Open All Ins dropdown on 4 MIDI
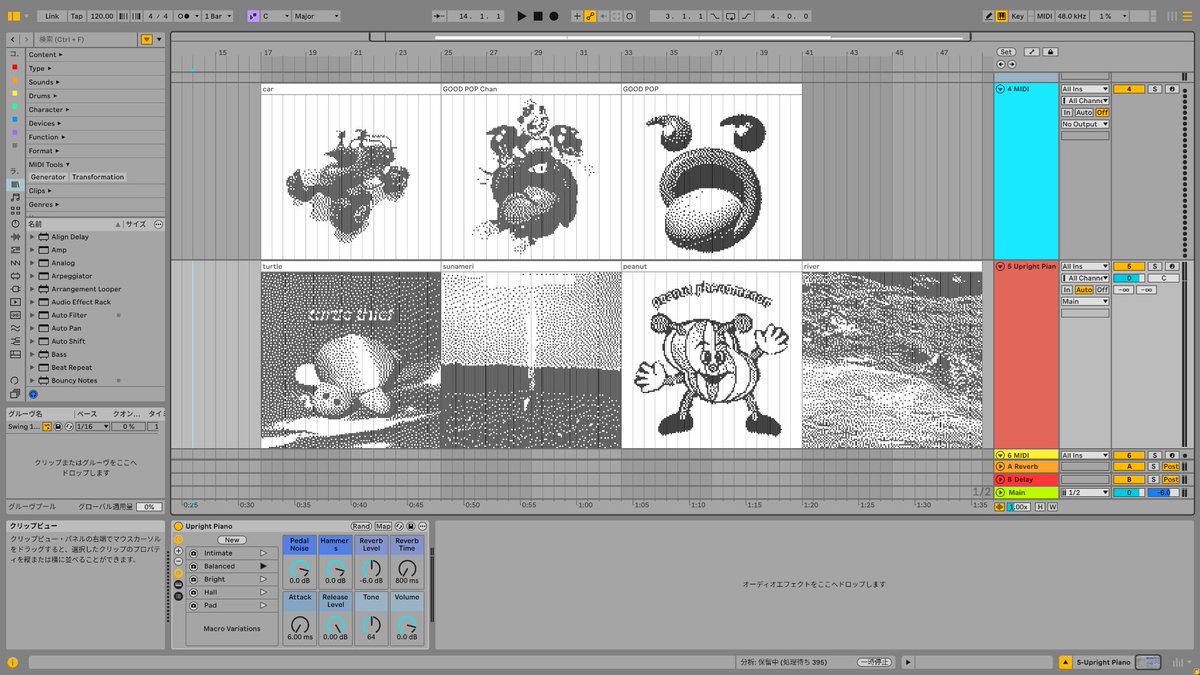The image size is (1200, 675). coord(1085,89)
